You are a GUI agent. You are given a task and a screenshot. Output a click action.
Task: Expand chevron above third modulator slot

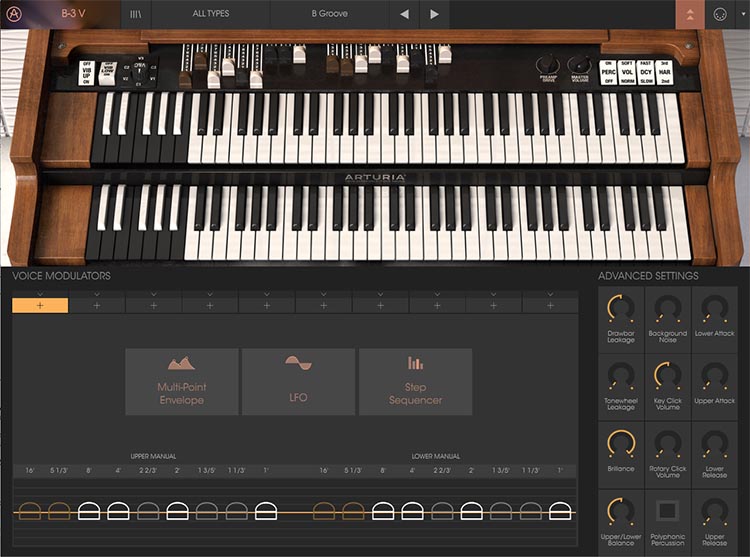coord(154,294)
